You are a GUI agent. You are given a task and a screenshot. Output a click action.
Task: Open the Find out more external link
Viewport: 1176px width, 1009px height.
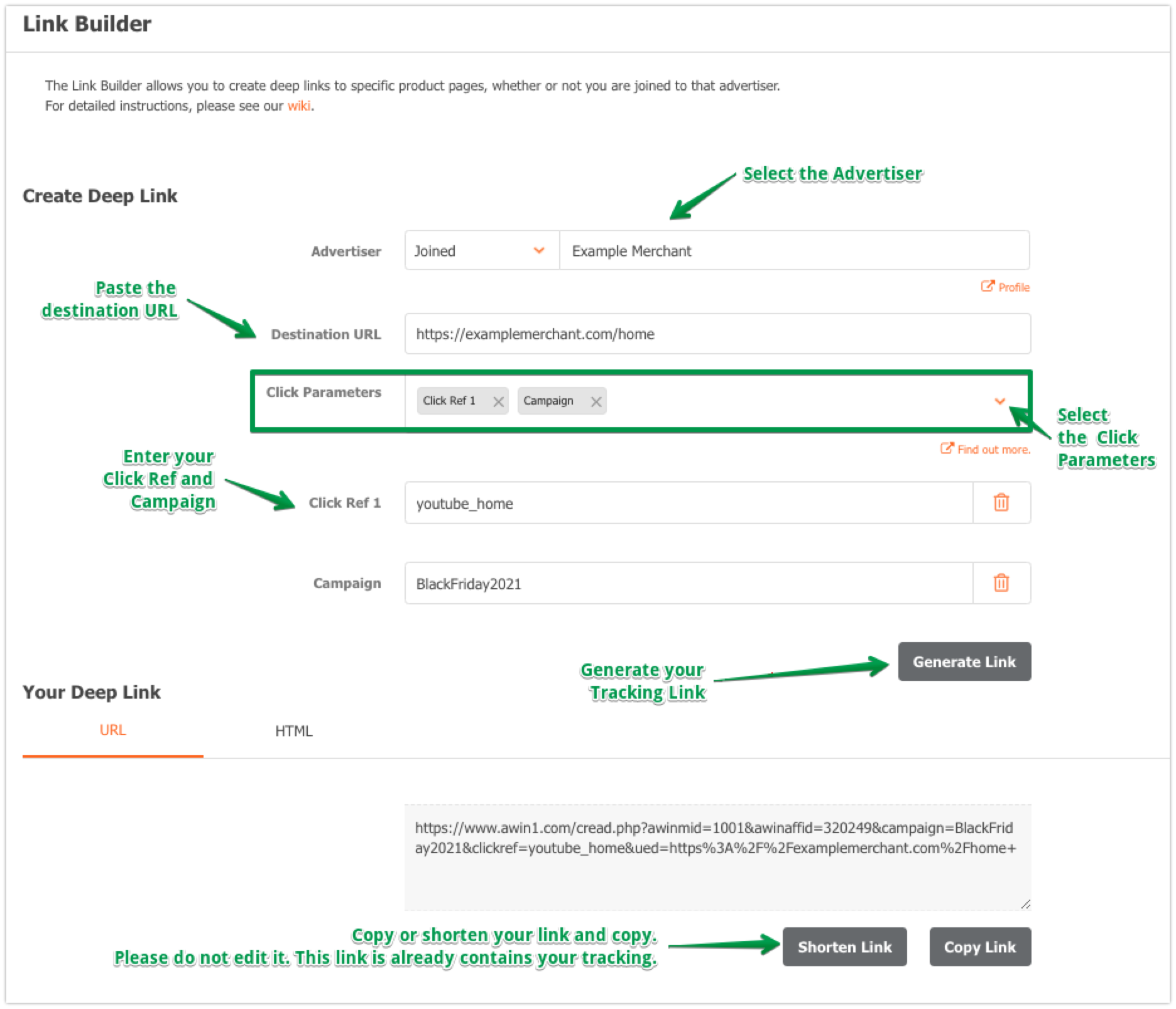[986, 449]
